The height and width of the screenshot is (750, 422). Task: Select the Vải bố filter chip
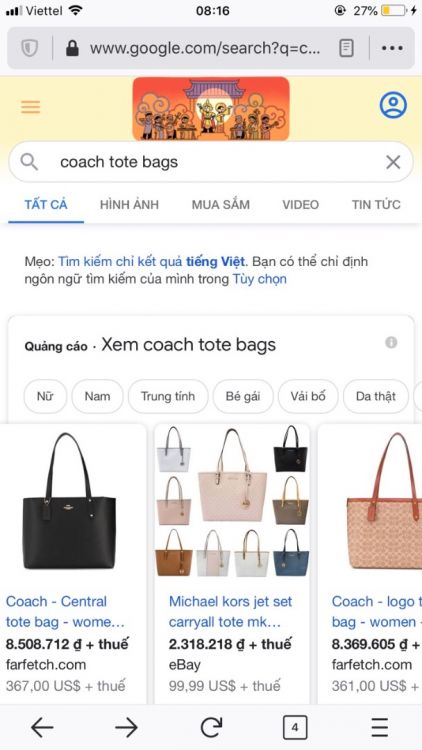308,396
